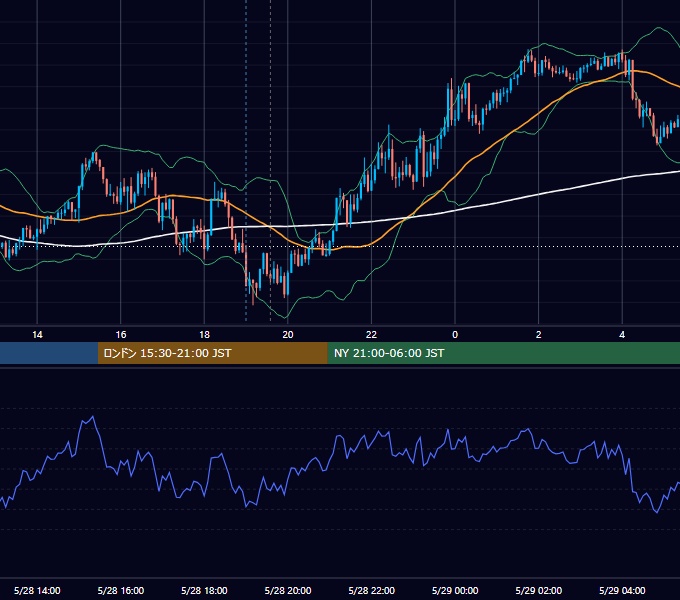Click the '20' hour axis label
Viewport: 680px width, 600px height.
pyautogui.click(x=288, y=335)
